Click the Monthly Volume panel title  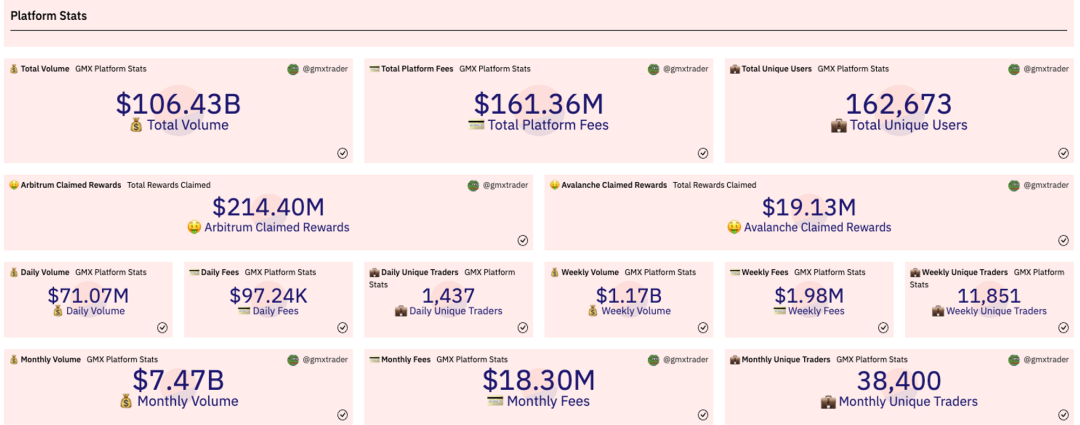50,359
